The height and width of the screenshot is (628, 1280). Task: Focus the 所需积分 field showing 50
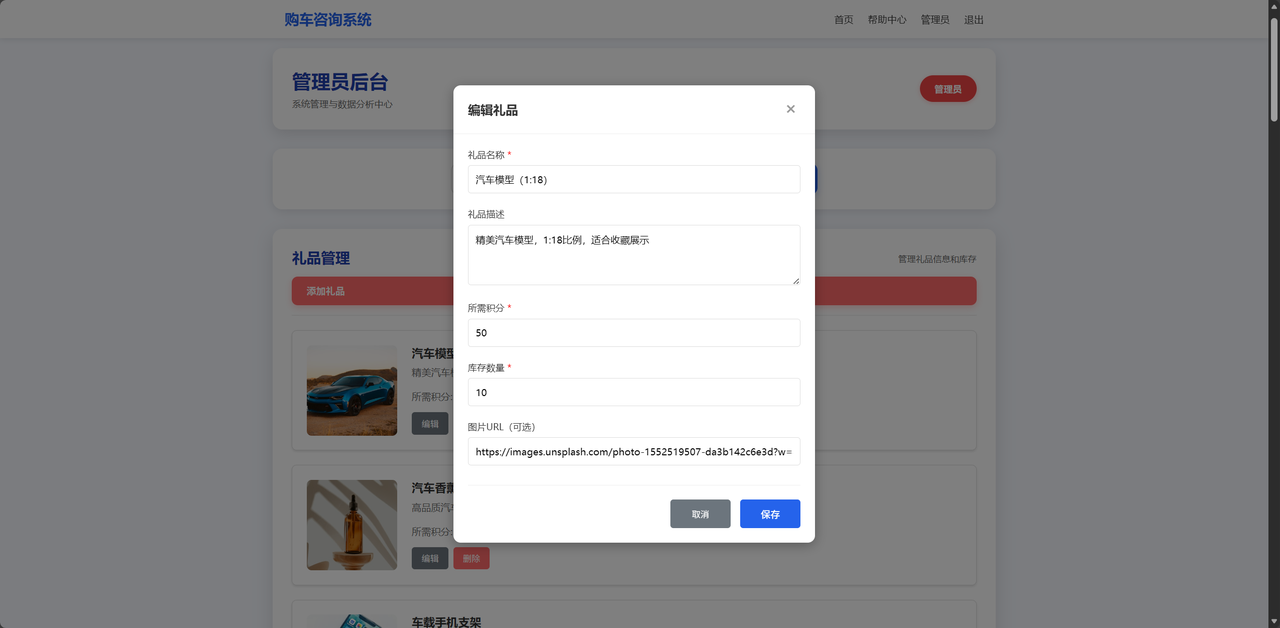point(634,332)
